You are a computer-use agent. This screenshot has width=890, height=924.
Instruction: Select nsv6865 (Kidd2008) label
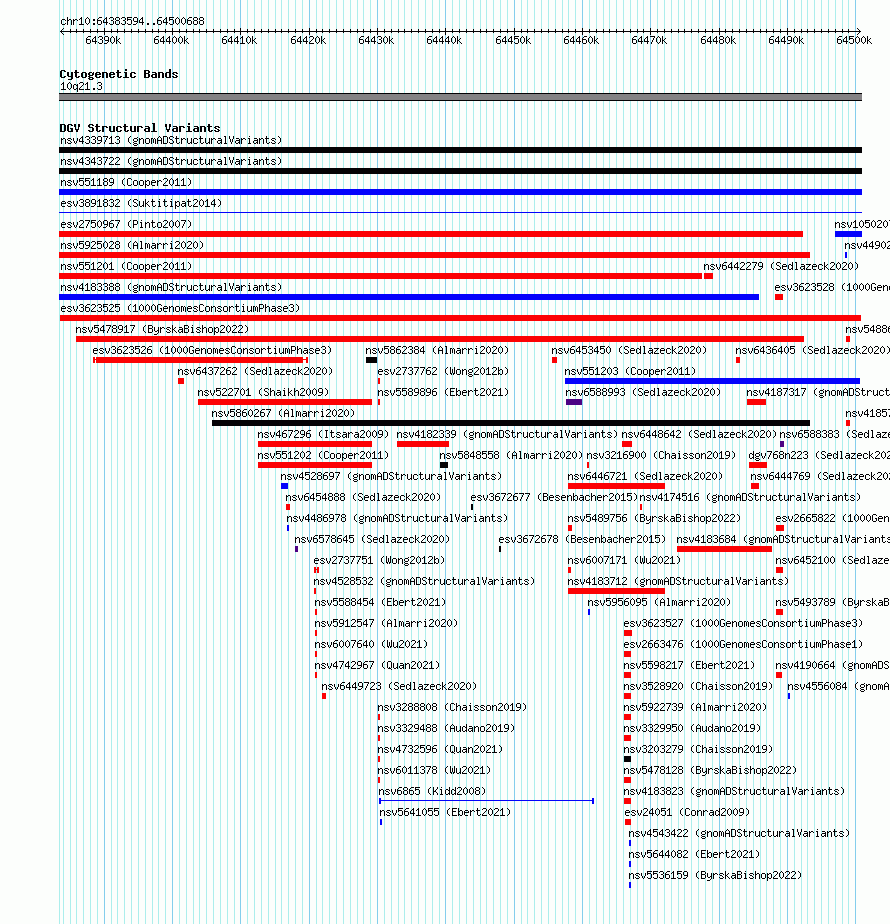tap(432, 791)
